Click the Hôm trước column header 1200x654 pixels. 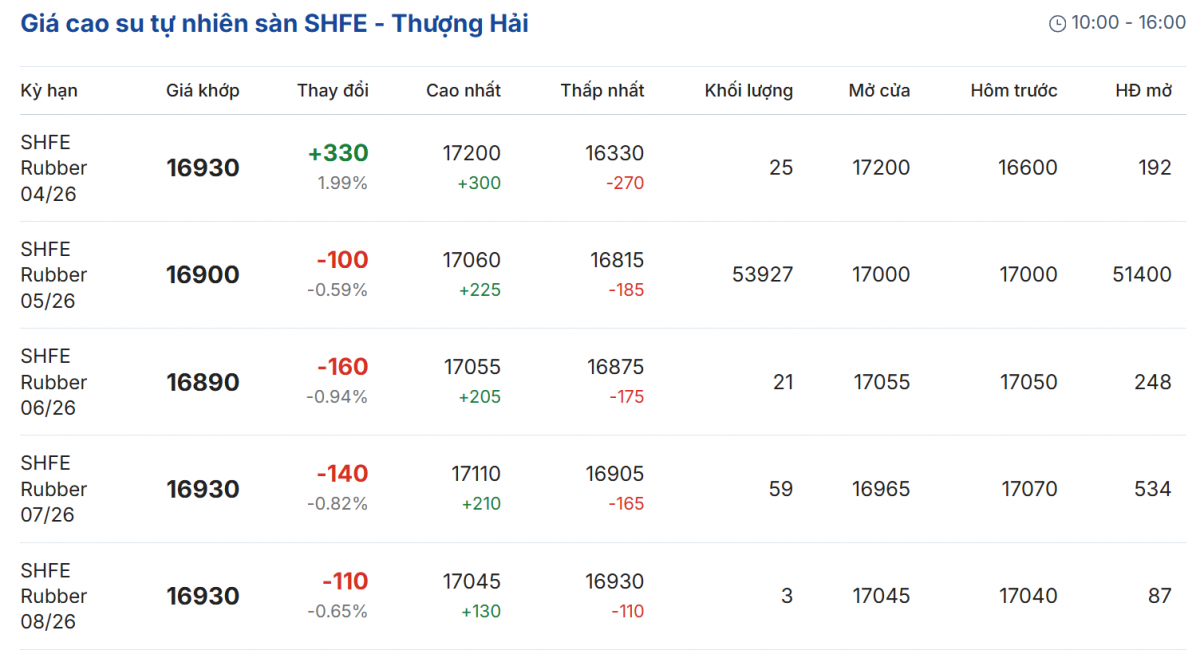point(1013,91)
